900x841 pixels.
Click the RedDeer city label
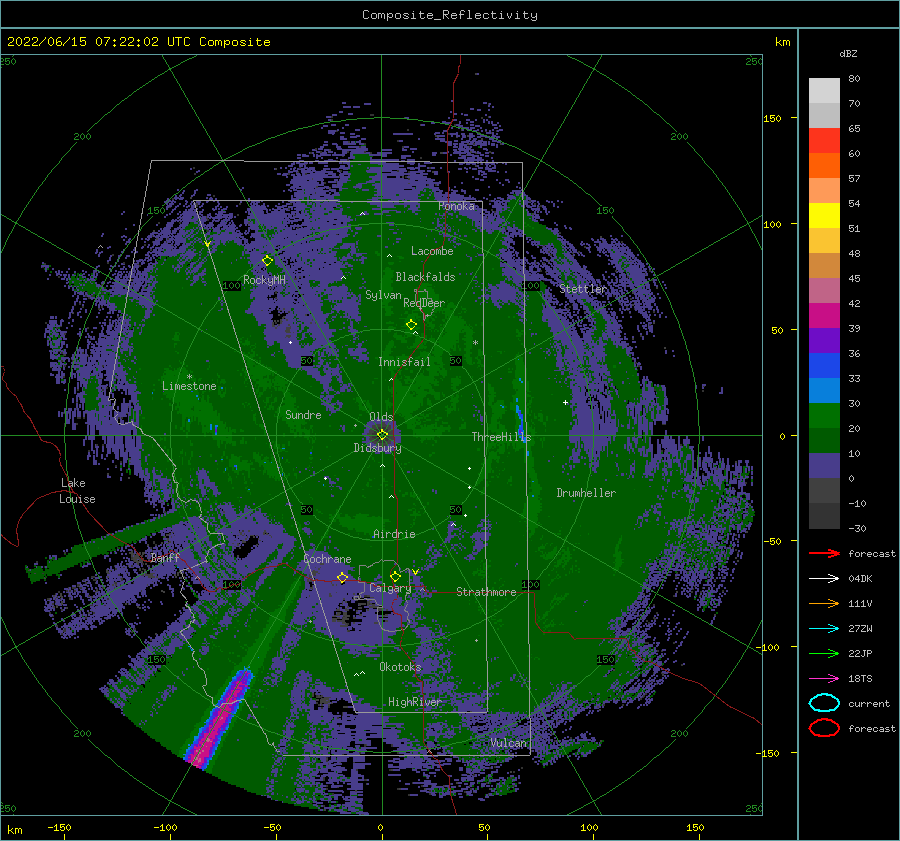click(424, 303)
